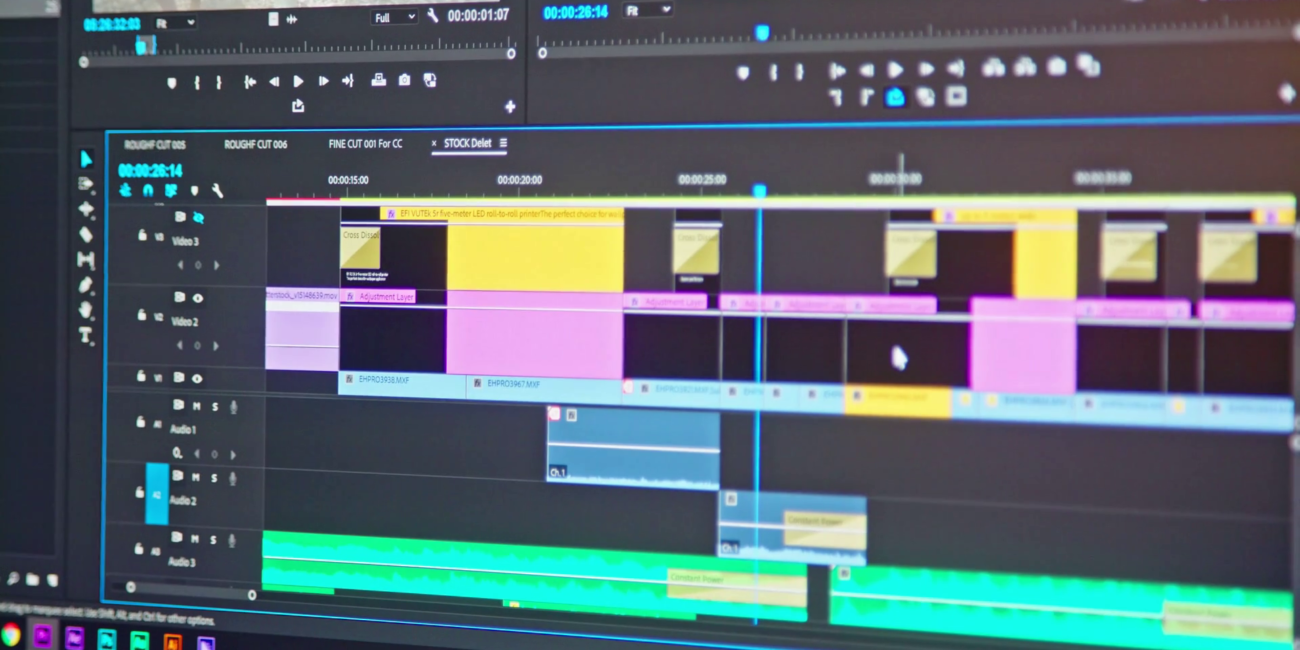Viewport: 1300px width, 650px height.
Task: Toggle V1 track output eye
Action: (197, 378)
